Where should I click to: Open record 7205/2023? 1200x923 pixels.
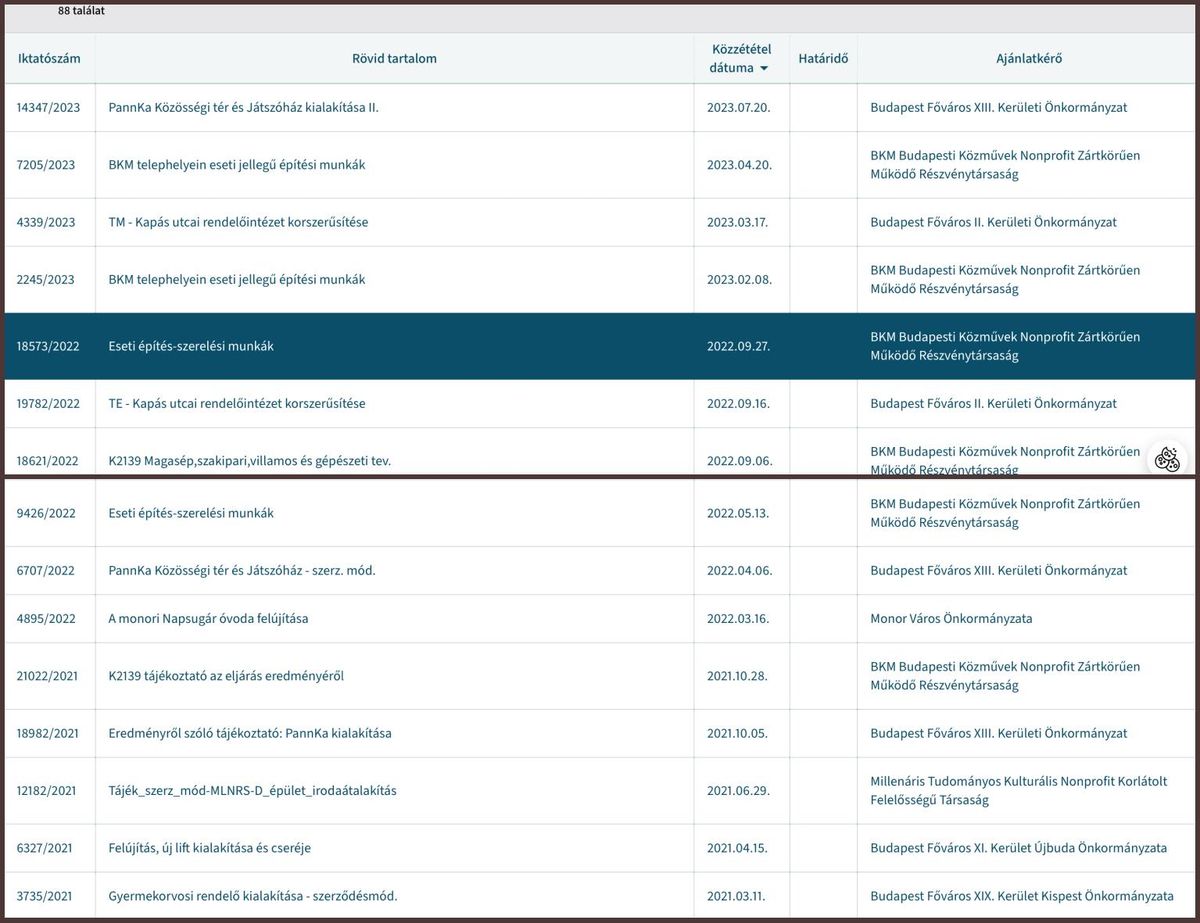[46, 165]
